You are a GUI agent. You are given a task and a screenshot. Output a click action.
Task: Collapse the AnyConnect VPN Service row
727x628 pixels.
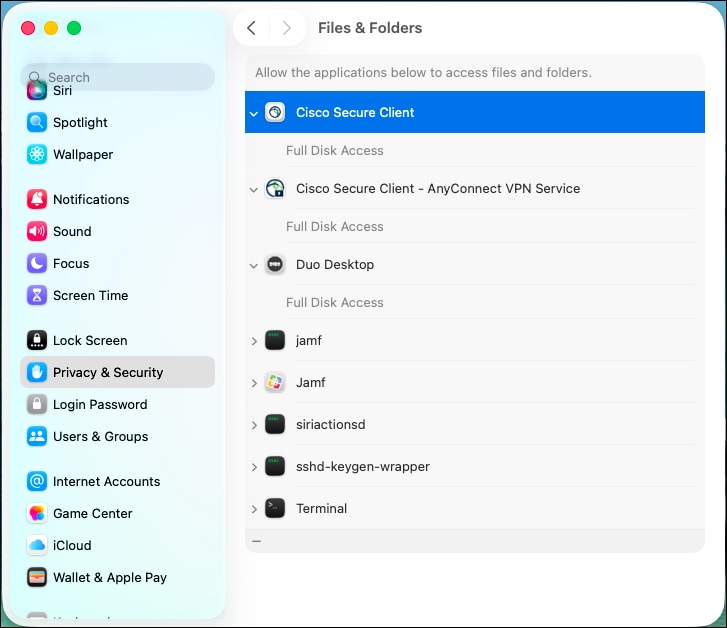(x=254, y=190)
